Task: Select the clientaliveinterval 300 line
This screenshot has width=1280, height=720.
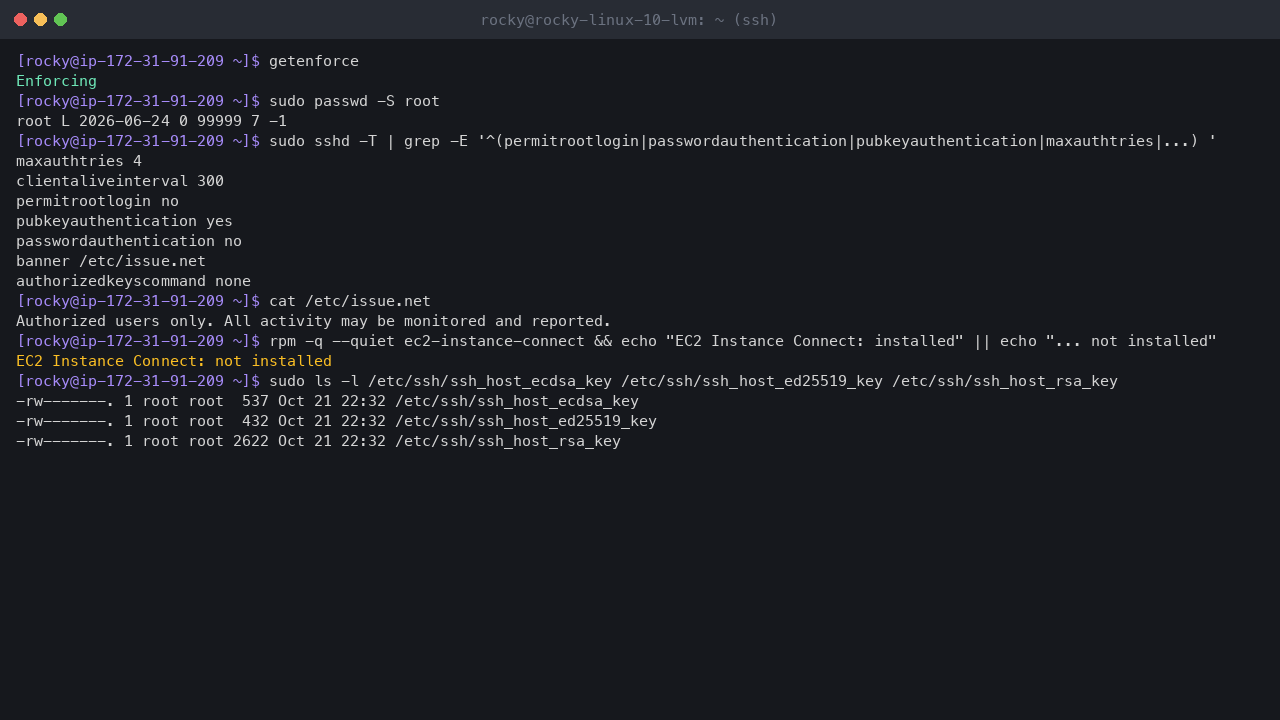Action: point(120,181)
